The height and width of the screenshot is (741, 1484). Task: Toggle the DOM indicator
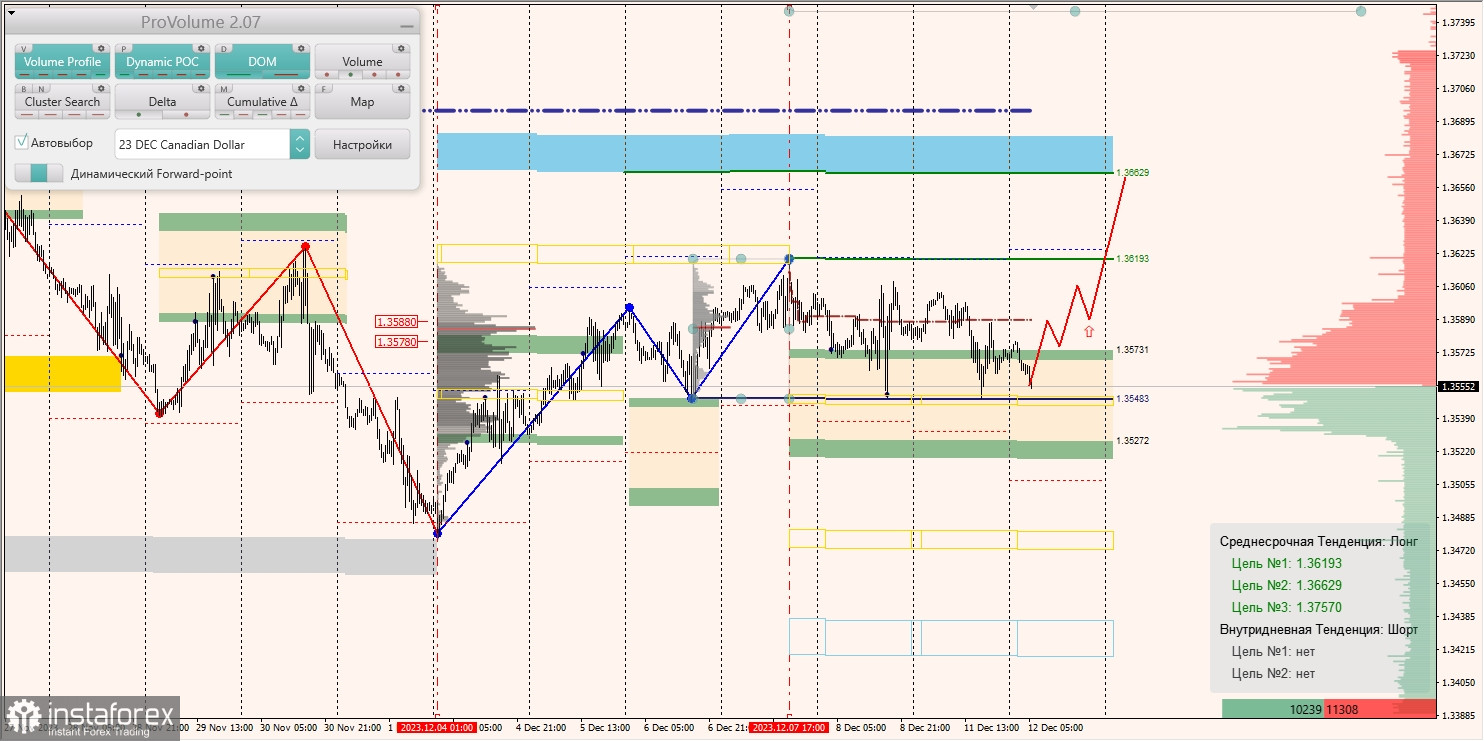click(262, 61)
